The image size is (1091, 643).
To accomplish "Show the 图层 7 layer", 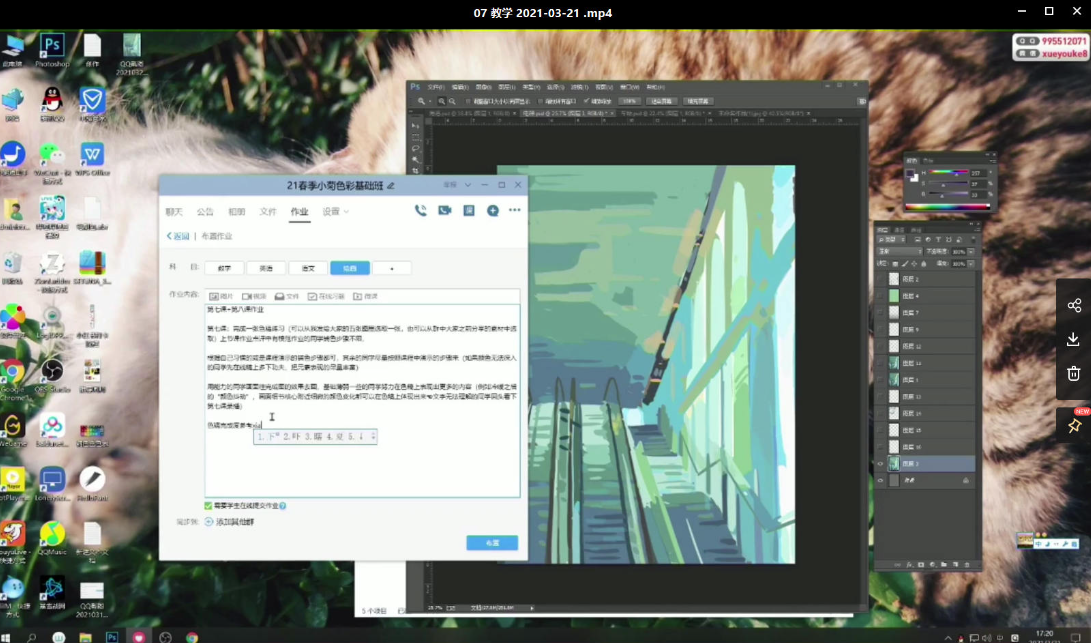I will 880,312.
